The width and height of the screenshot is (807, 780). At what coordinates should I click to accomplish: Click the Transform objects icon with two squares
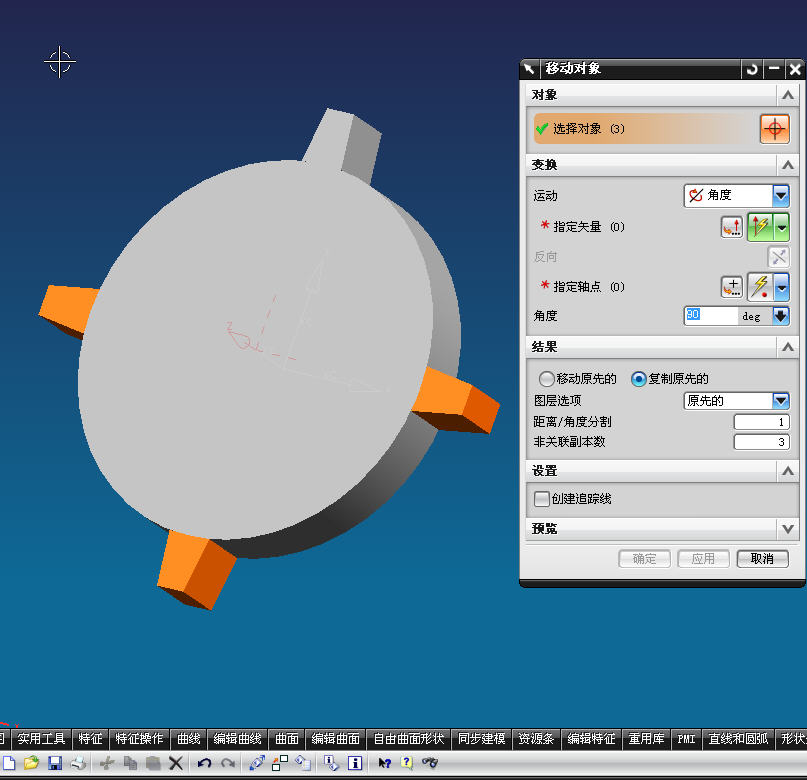click(x=280, y=763)
